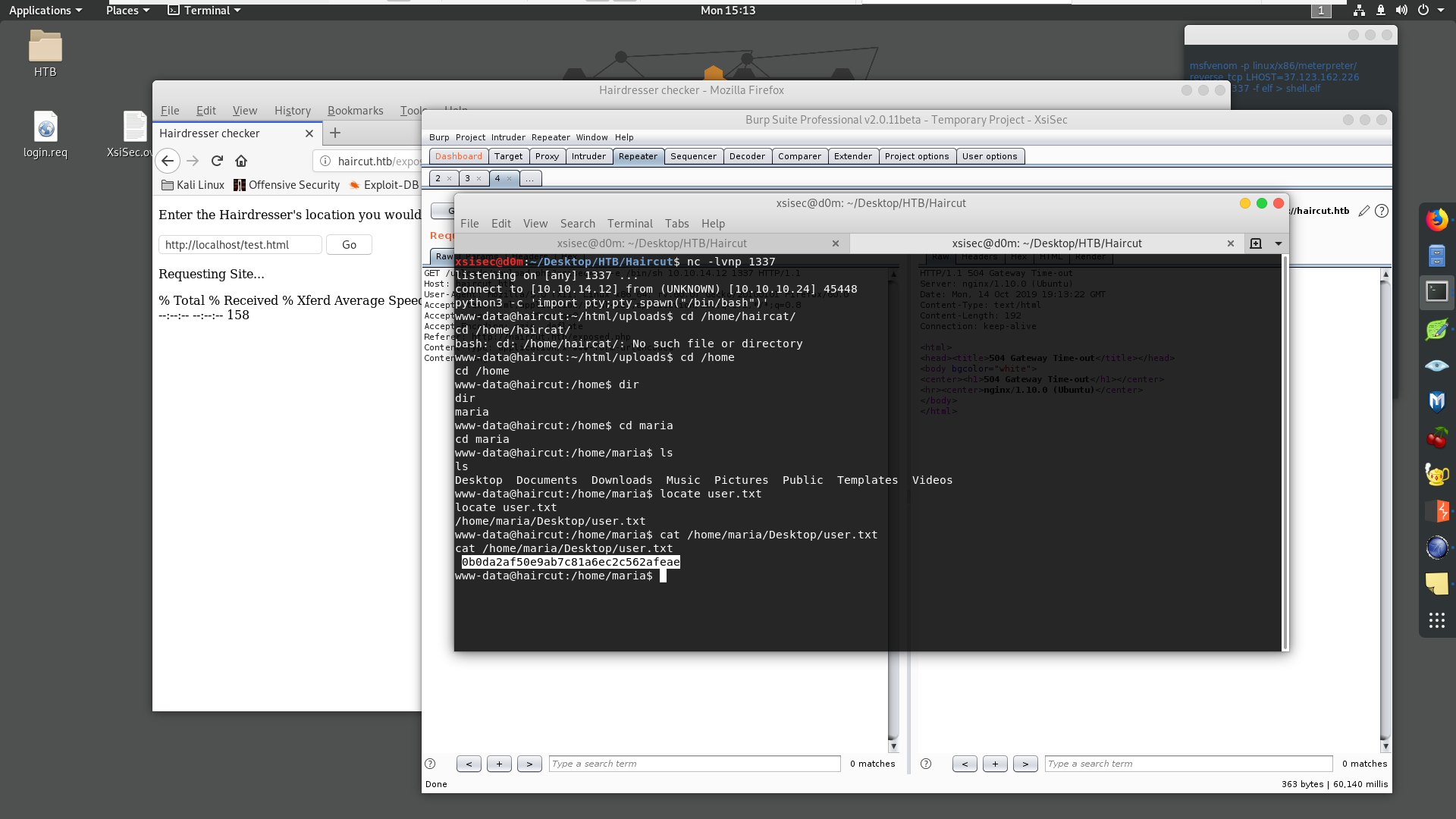The height and width of the screenshot is (819, 1456).
Task: Open the Terminal icon in the dock
Action: (x=1436, y=292)
